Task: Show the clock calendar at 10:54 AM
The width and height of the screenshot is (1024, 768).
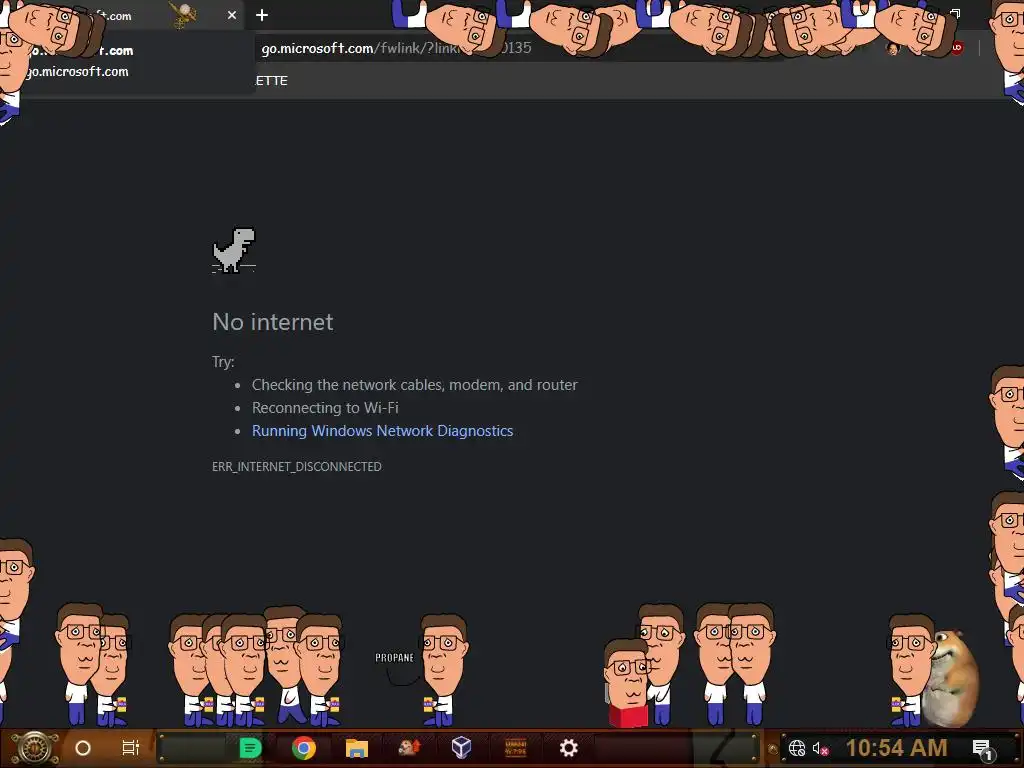Action: pyautogui.click(x=897, y=748)
